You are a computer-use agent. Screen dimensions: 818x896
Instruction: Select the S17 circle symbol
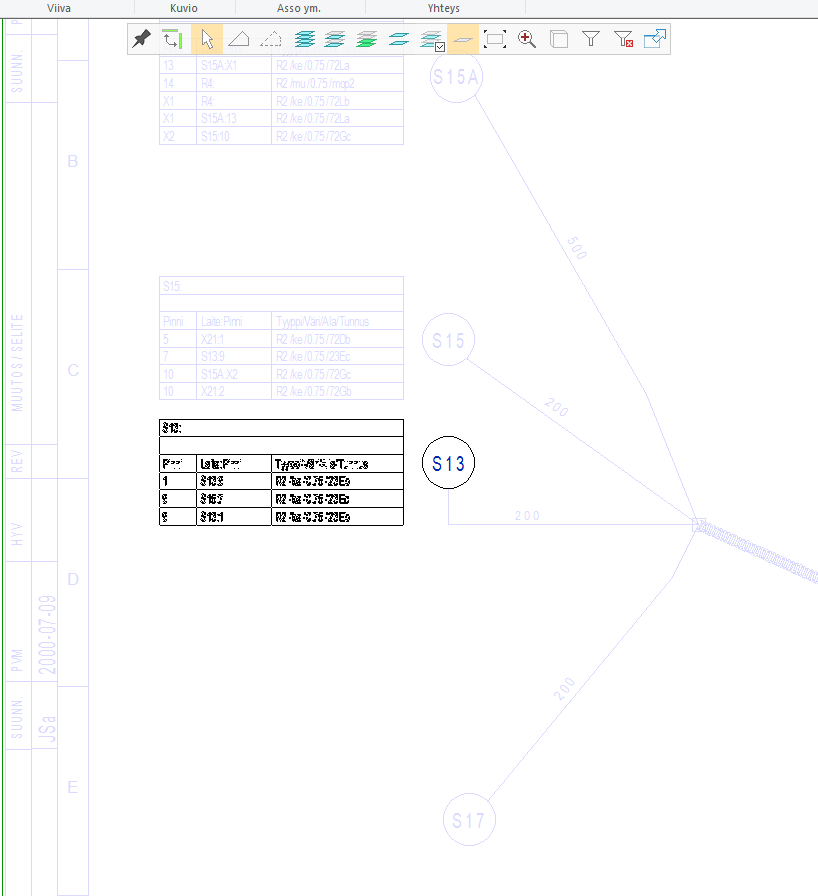(469, 820)
